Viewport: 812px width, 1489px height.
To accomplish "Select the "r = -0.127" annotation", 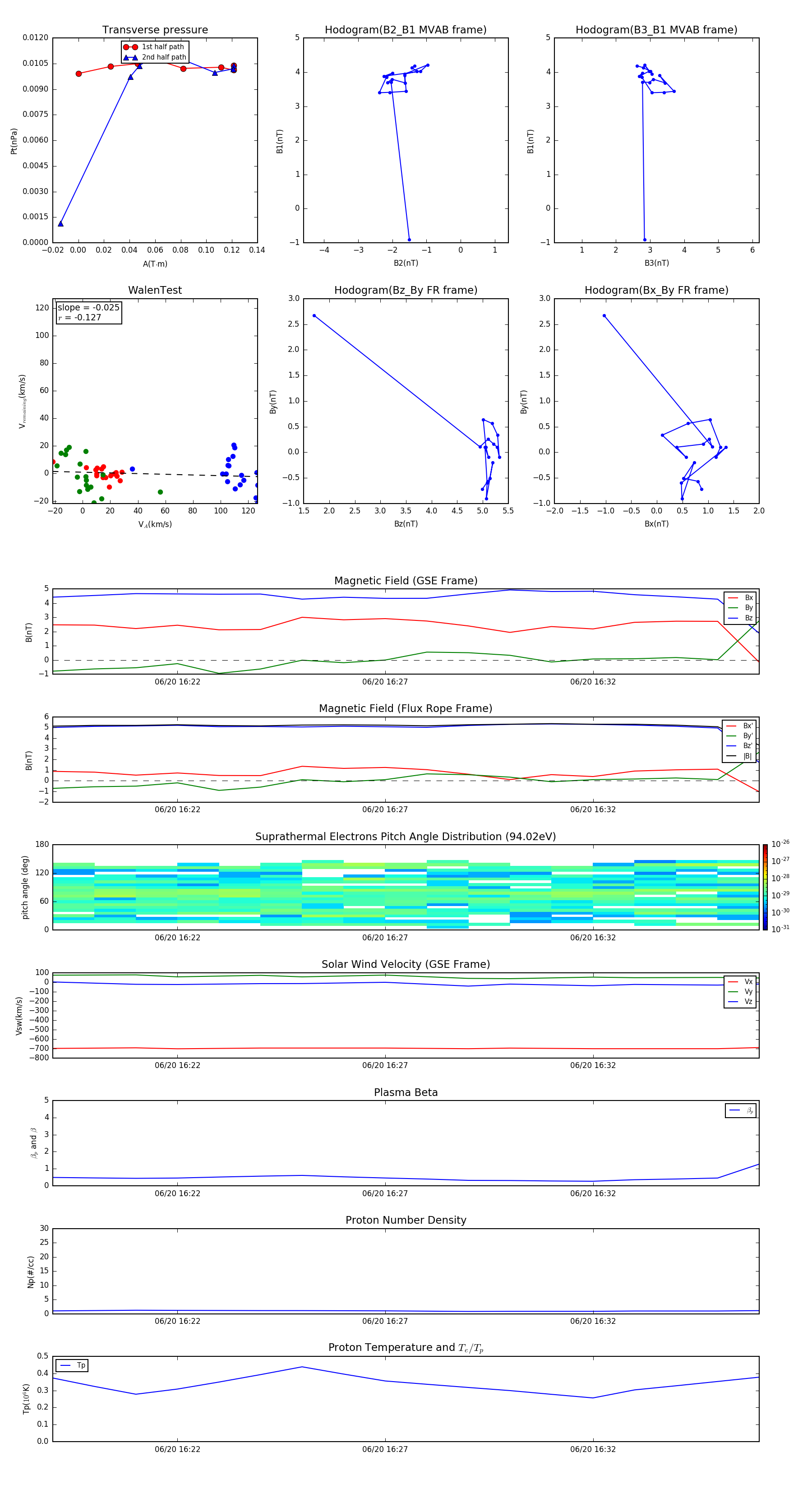I will pos(79,317).
